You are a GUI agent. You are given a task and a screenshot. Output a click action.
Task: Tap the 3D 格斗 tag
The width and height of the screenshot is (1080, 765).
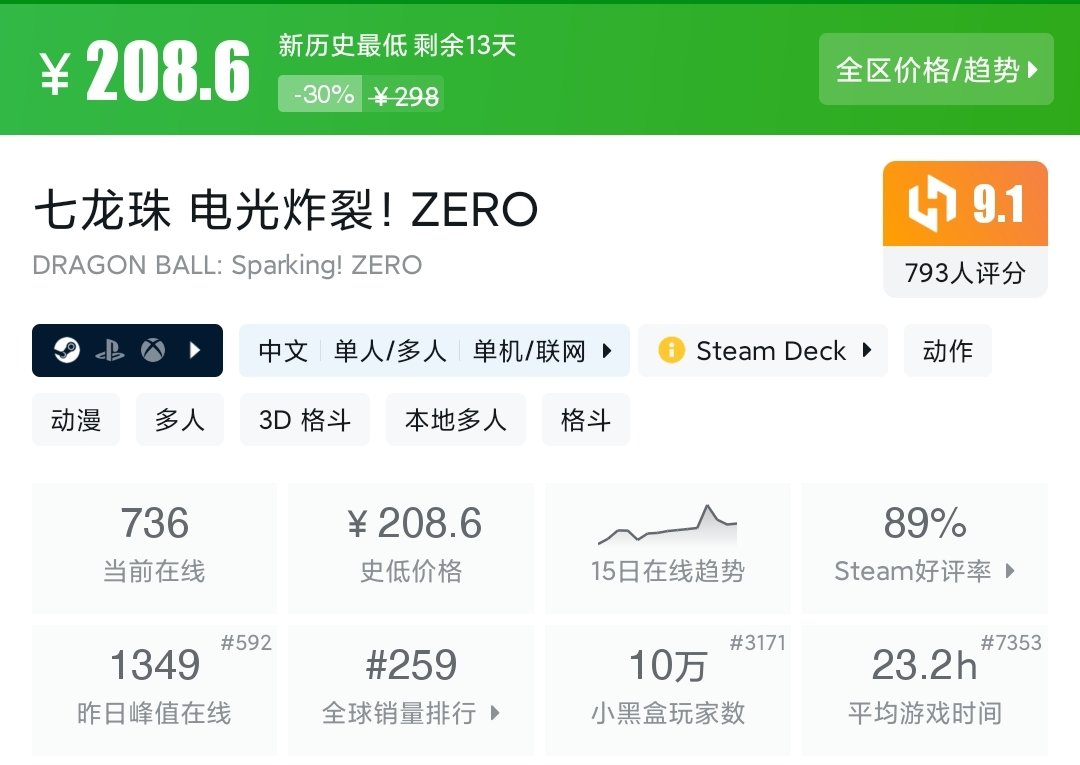305,420
